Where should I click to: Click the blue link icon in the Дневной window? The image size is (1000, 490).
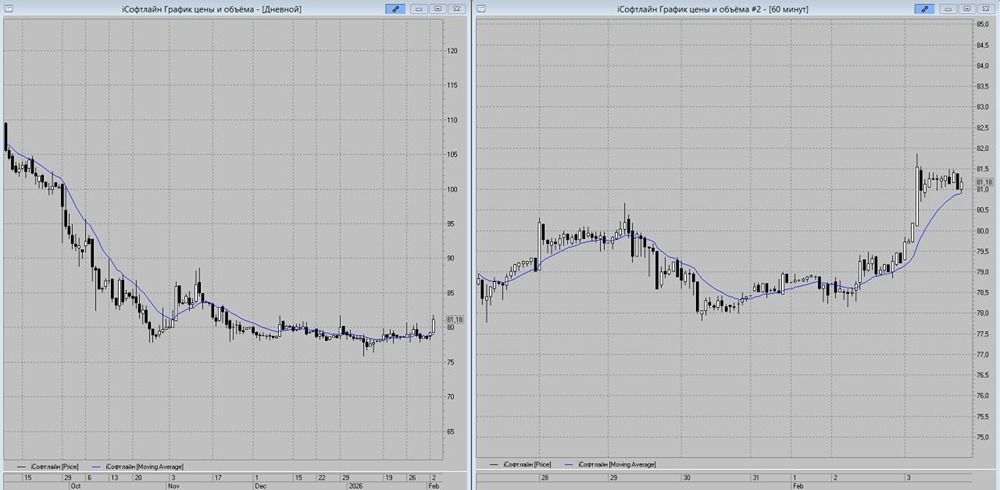click(395, 9)
